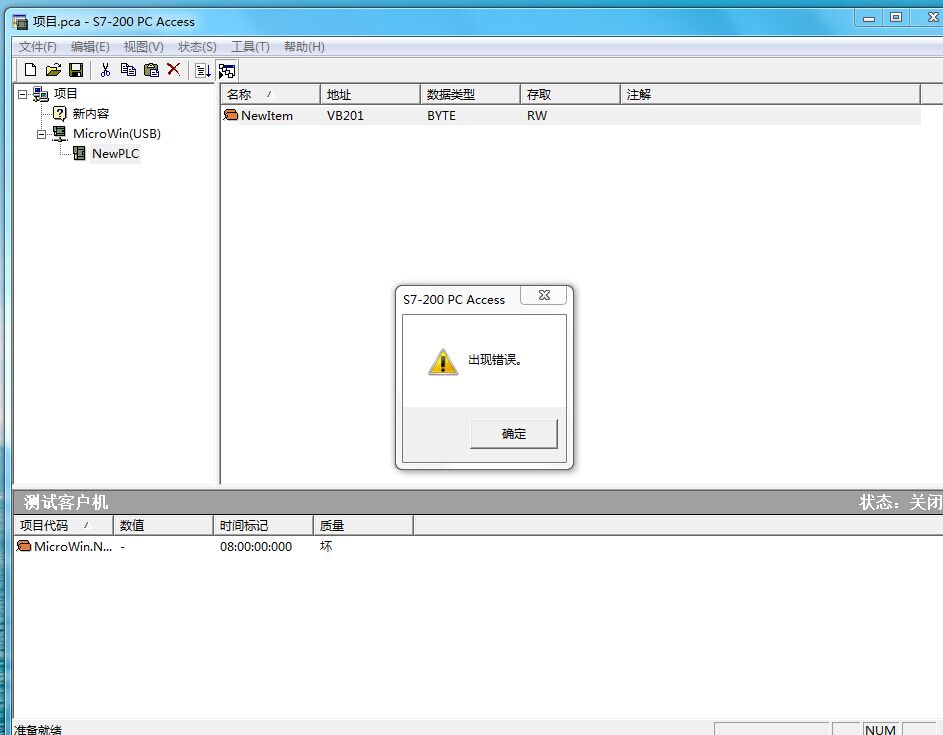Sort items by 名称 column header
Screen dimensions: 943x735
click(270, 94)
